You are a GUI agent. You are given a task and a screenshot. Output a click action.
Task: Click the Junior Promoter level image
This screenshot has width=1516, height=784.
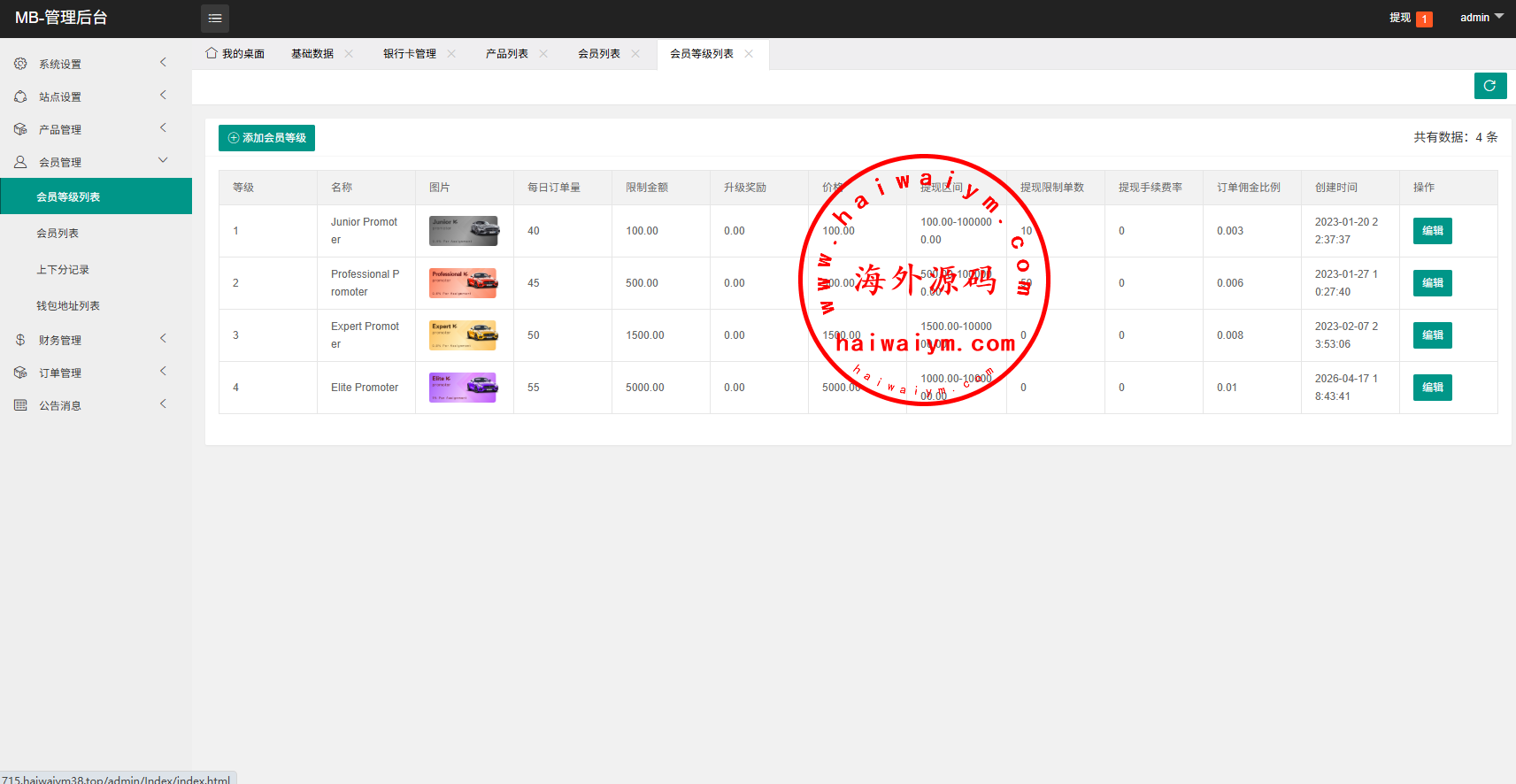click(x=464, y=231)
